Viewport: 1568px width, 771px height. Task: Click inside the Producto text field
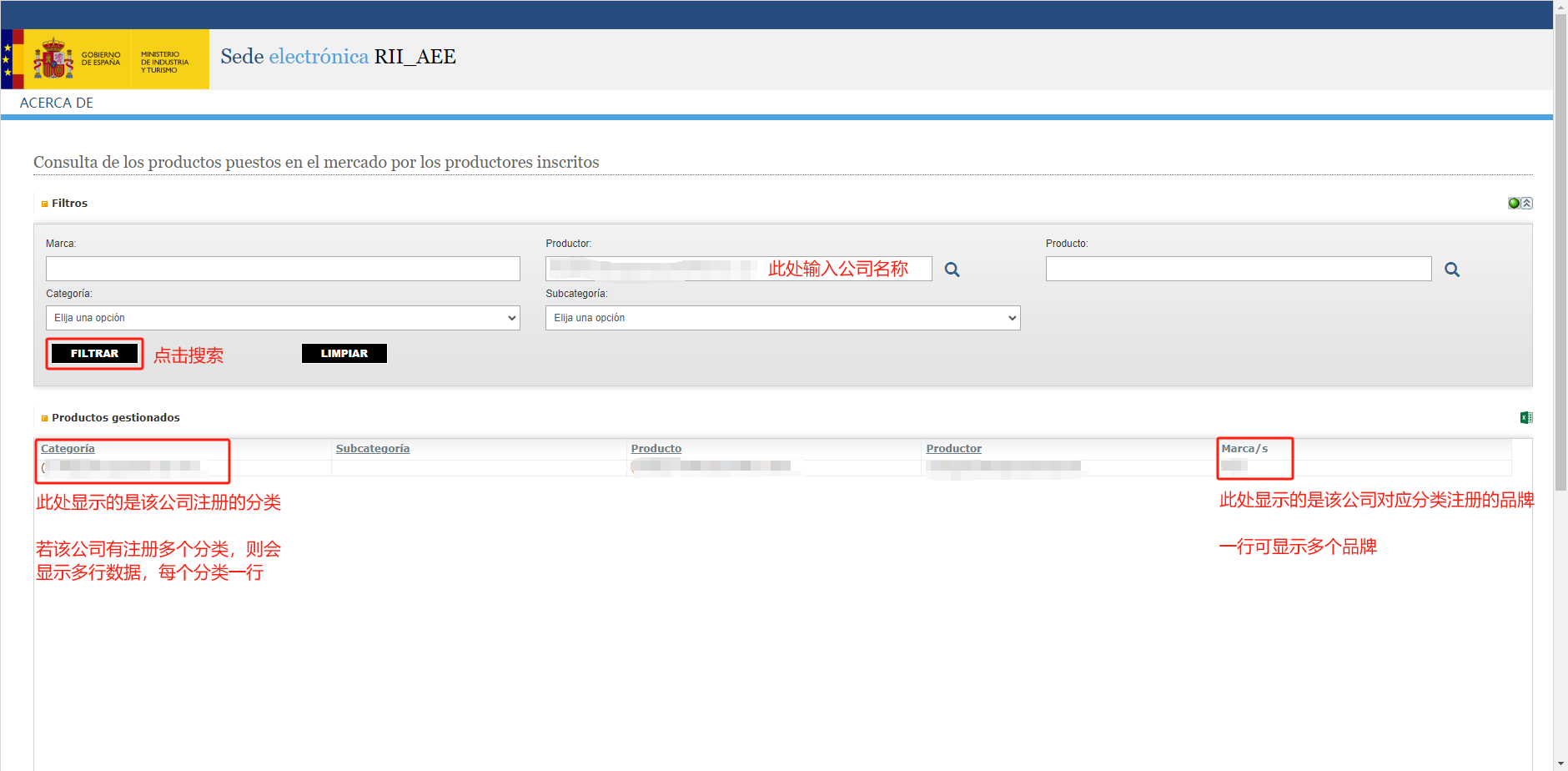[x=1238, y=269]
